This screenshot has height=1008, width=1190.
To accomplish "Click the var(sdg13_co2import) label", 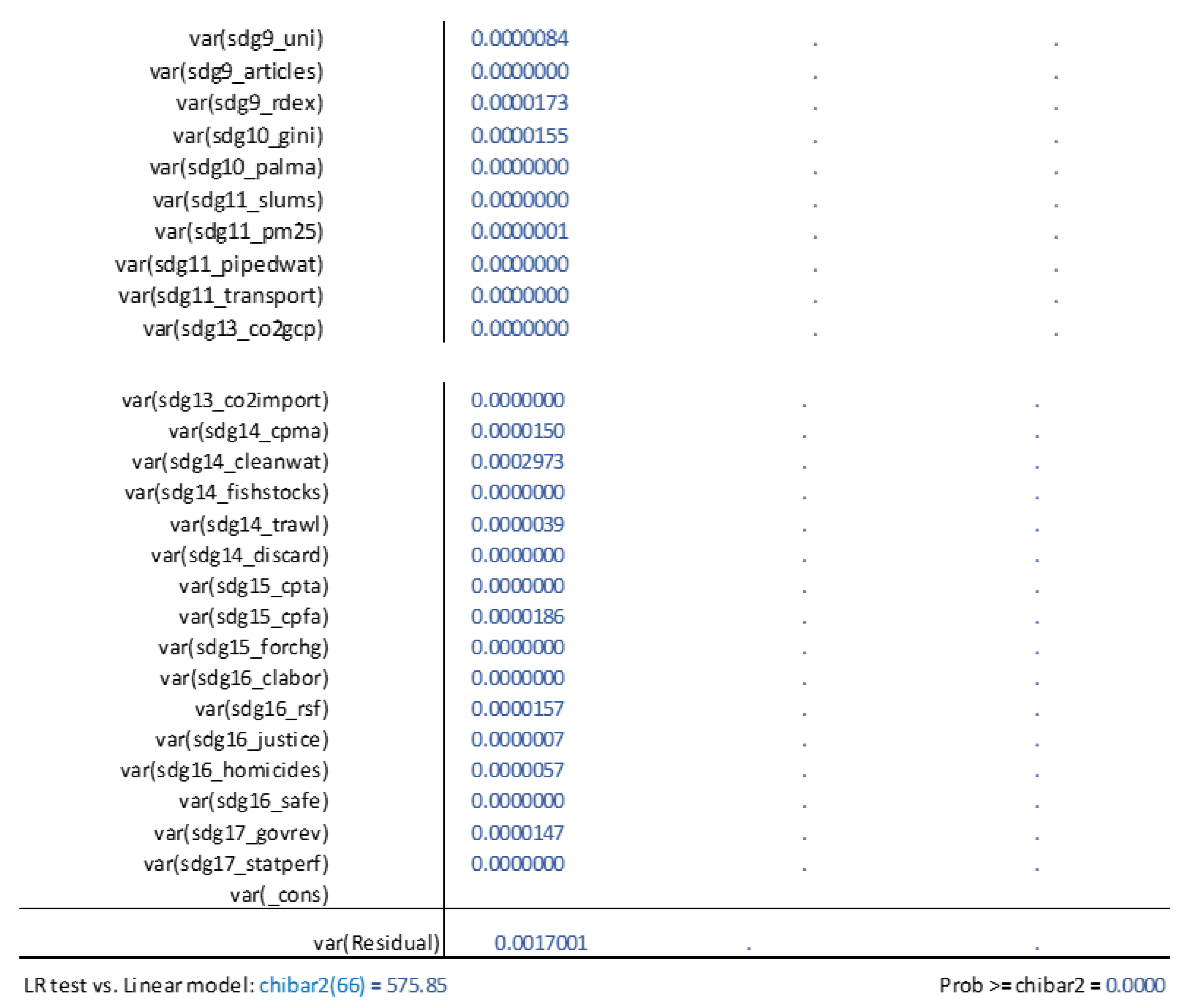I will tap(225, 400).
